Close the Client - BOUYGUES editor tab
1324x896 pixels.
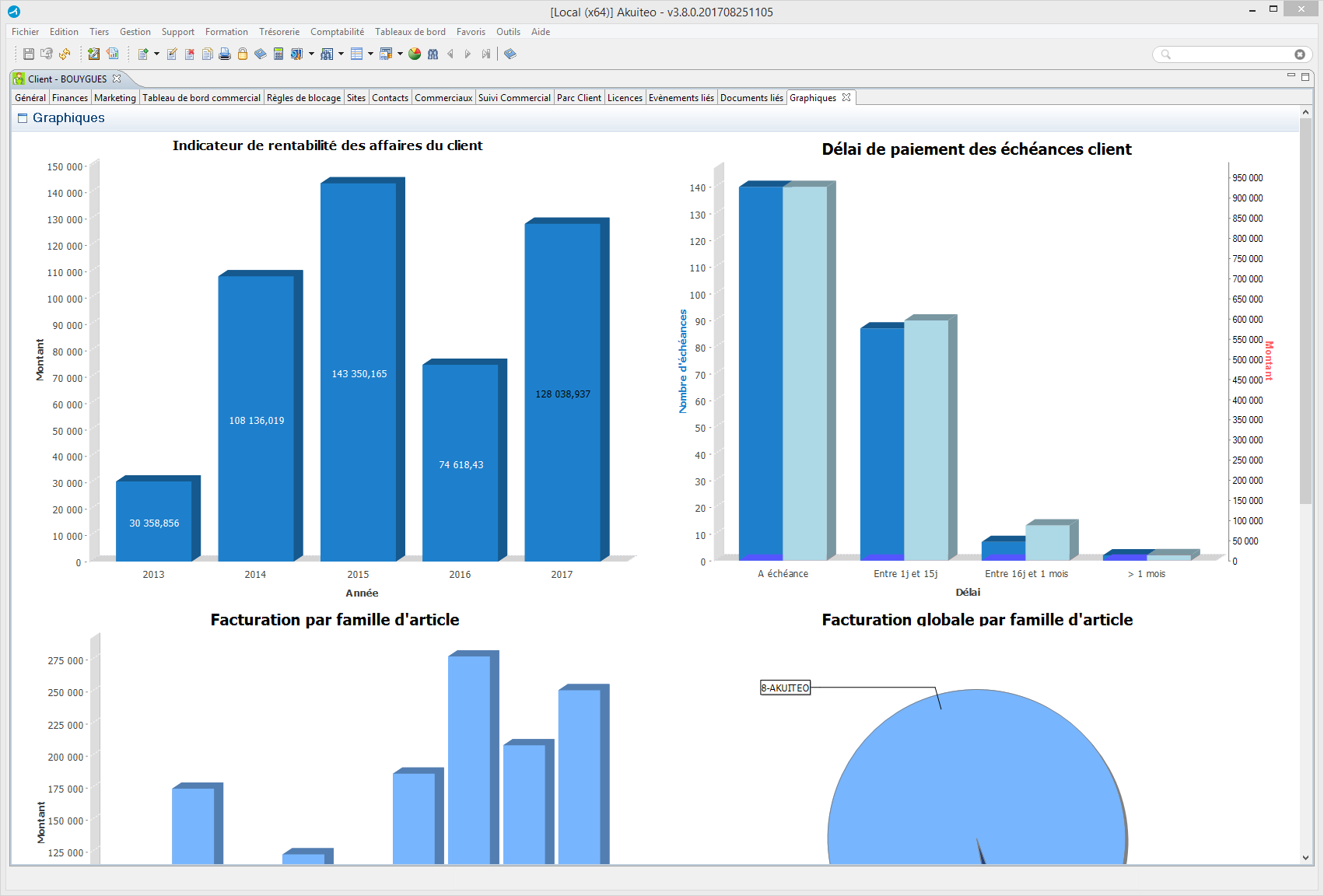click(117, 79)
